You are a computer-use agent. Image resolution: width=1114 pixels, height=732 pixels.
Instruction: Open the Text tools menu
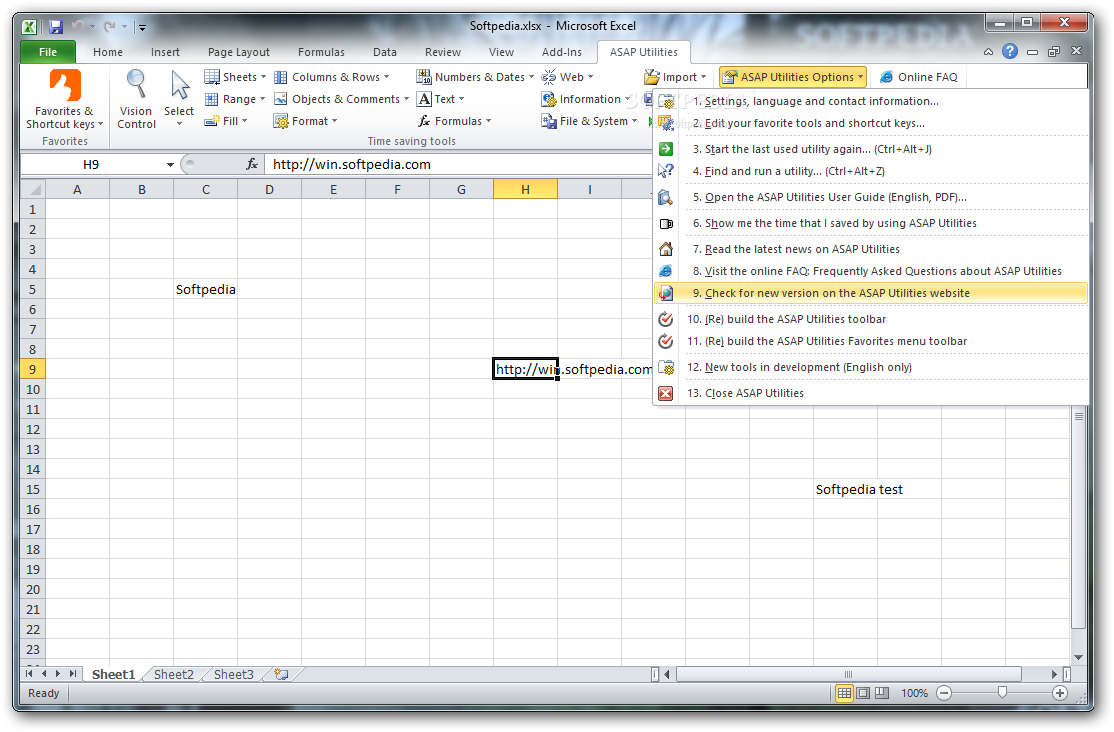(x=440, y=99)
